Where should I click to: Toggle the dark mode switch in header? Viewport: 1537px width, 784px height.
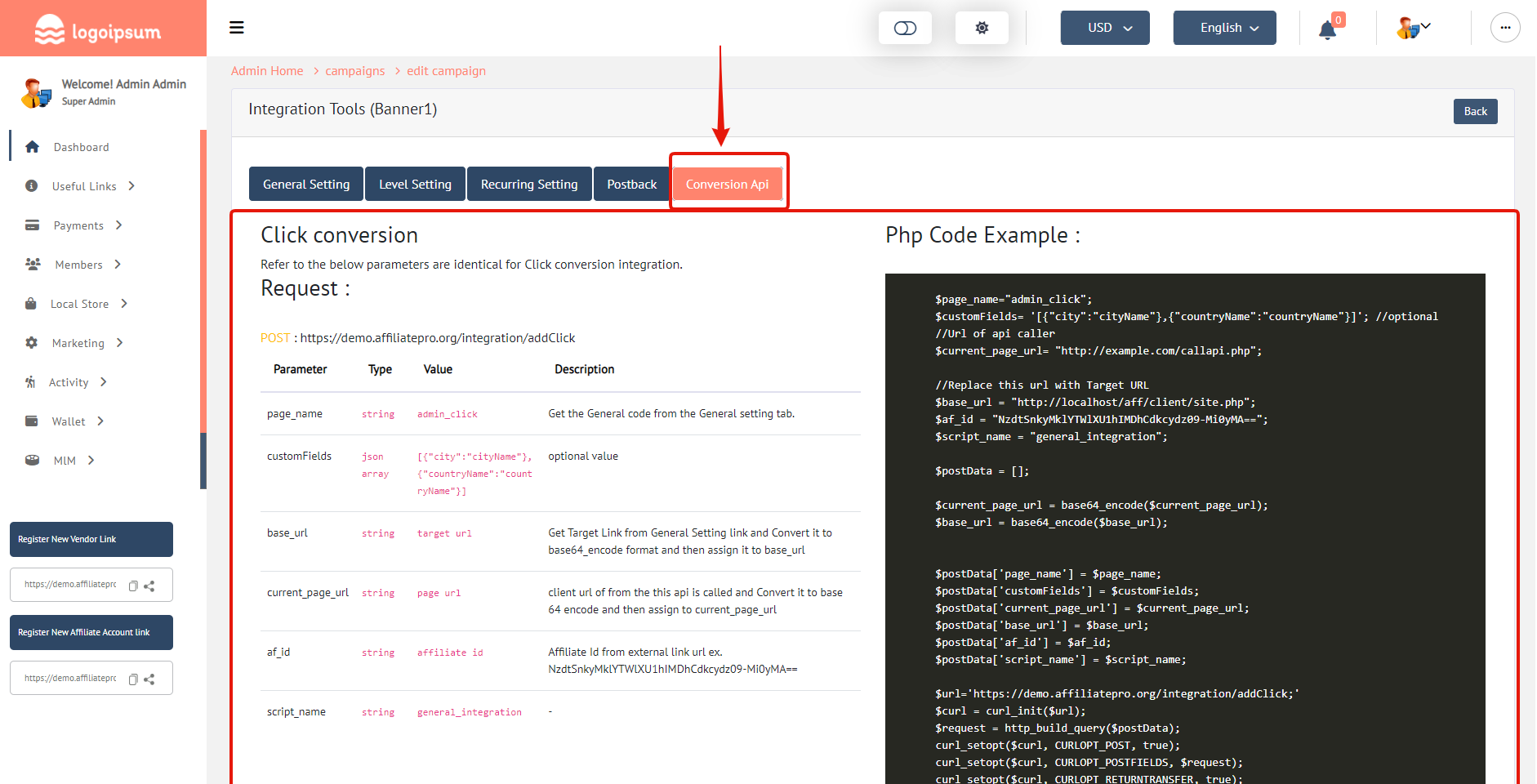point(905,27)
